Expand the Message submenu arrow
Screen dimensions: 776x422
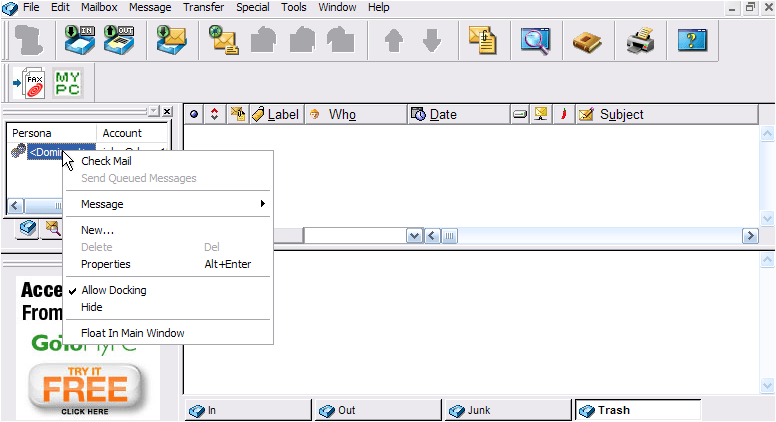coord(263,204)
